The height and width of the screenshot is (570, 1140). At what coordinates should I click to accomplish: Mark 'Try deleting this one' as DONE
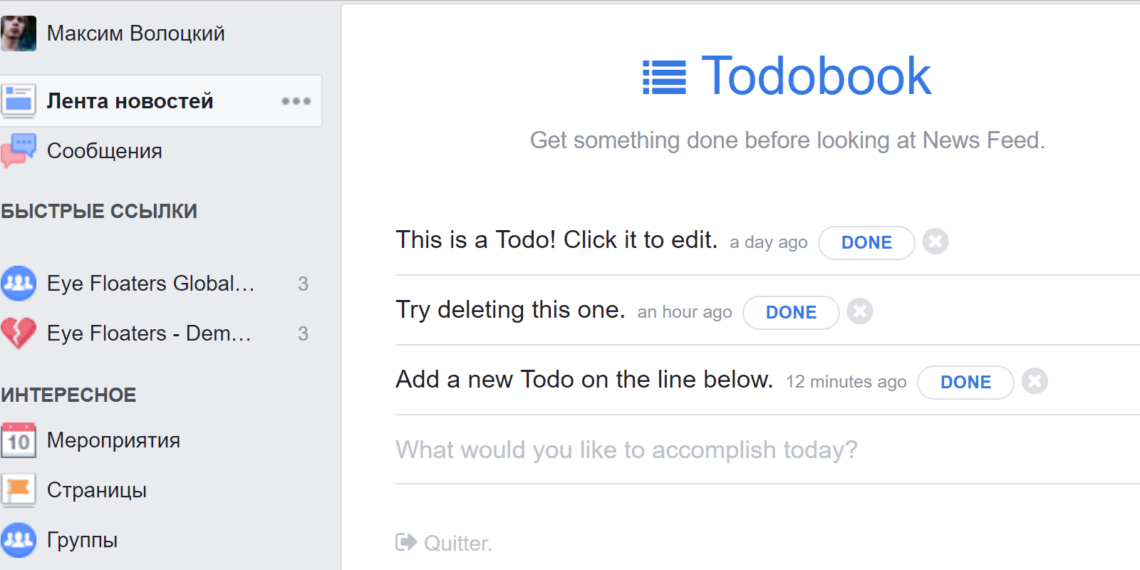791,312
